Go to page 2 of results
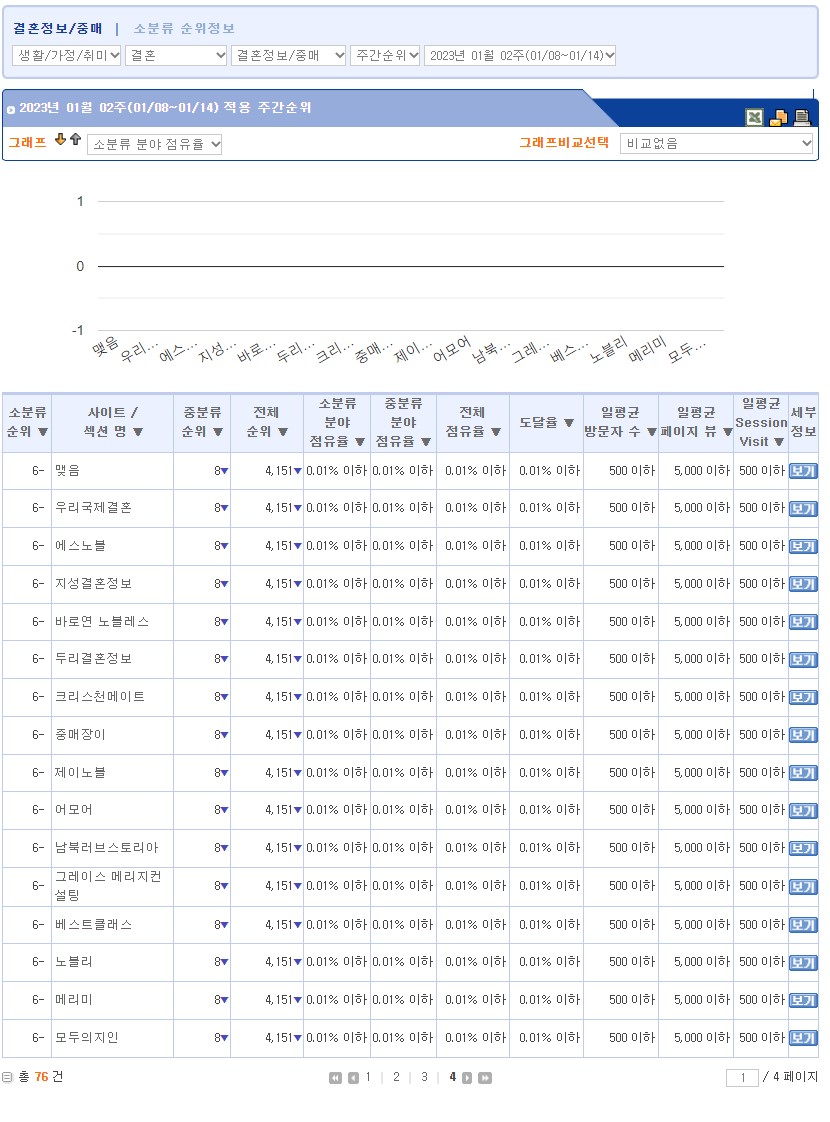830x1122 pixels. click(x=396, y=1077)
